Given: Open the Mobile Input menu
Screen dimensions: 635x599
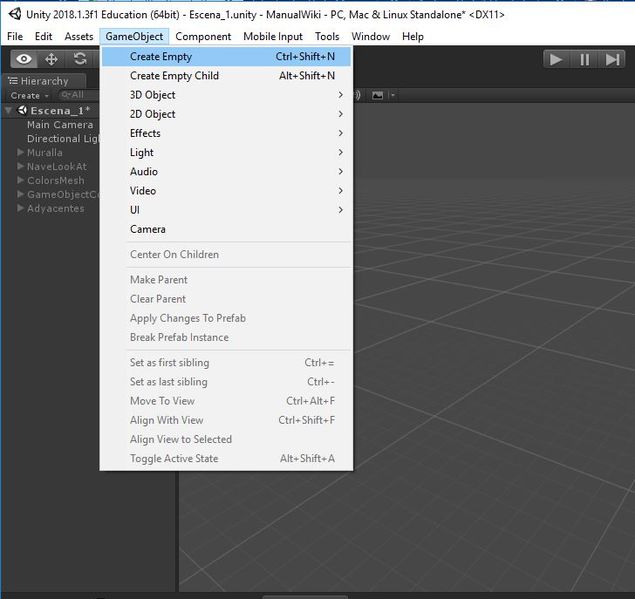Looking at the screenshot, I should point(273,36).
